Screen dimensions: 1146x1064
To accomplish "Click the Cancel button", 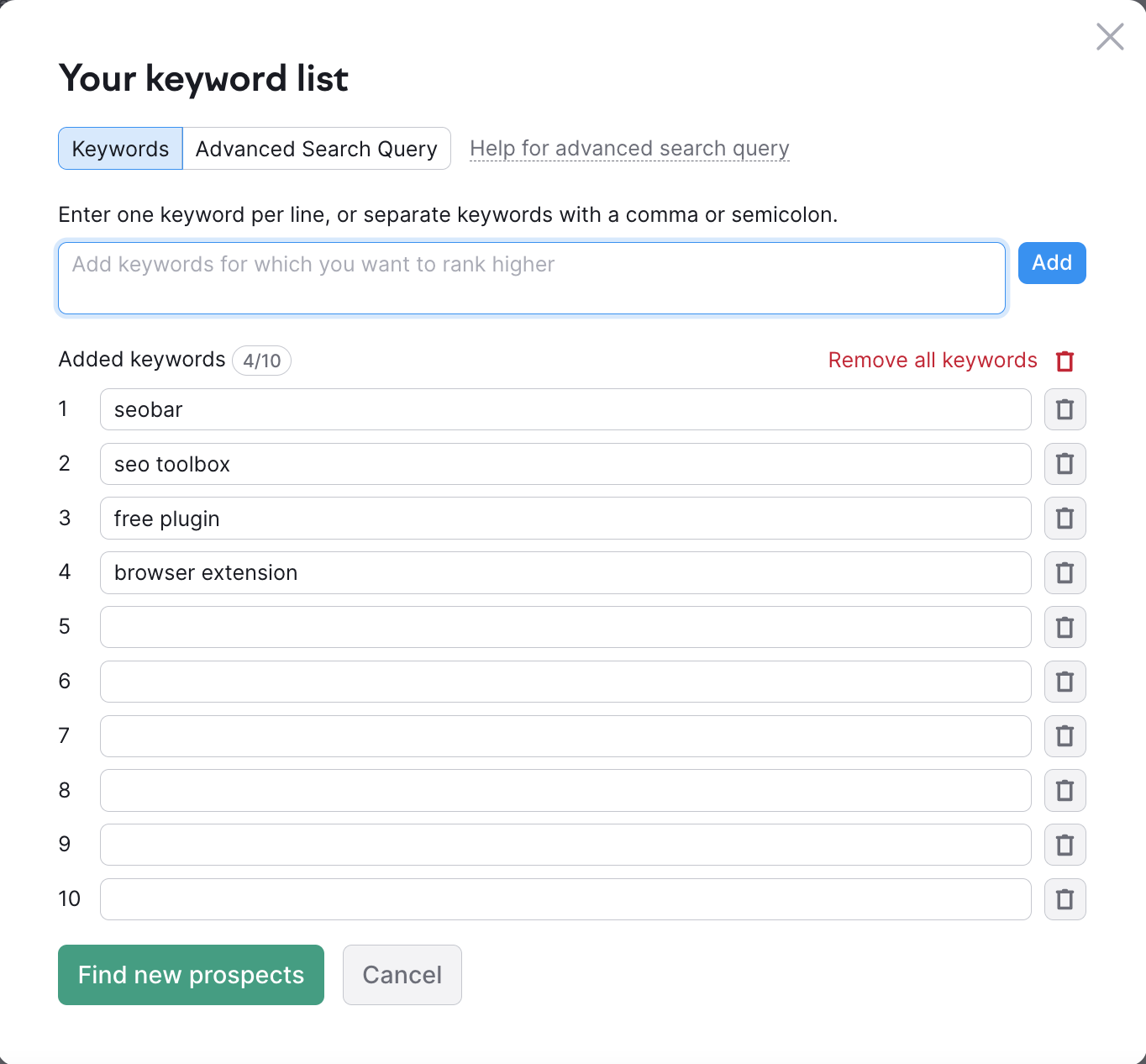I will pyautogui.click(x=402, y=974).
